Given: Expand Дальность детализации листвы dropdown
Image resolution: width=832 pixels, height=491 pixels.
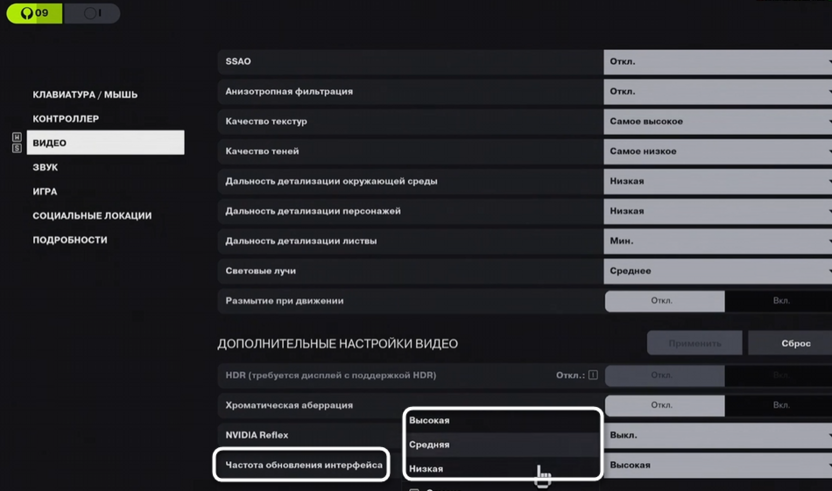Looking at the screenshot, I should (717, 241).
